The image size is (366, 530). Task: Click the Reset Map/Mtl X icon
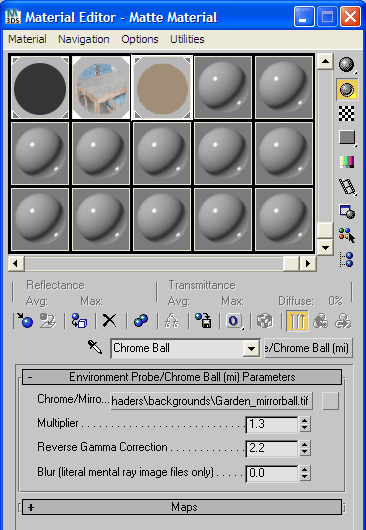pyautogui.click(x=109, y=320)
